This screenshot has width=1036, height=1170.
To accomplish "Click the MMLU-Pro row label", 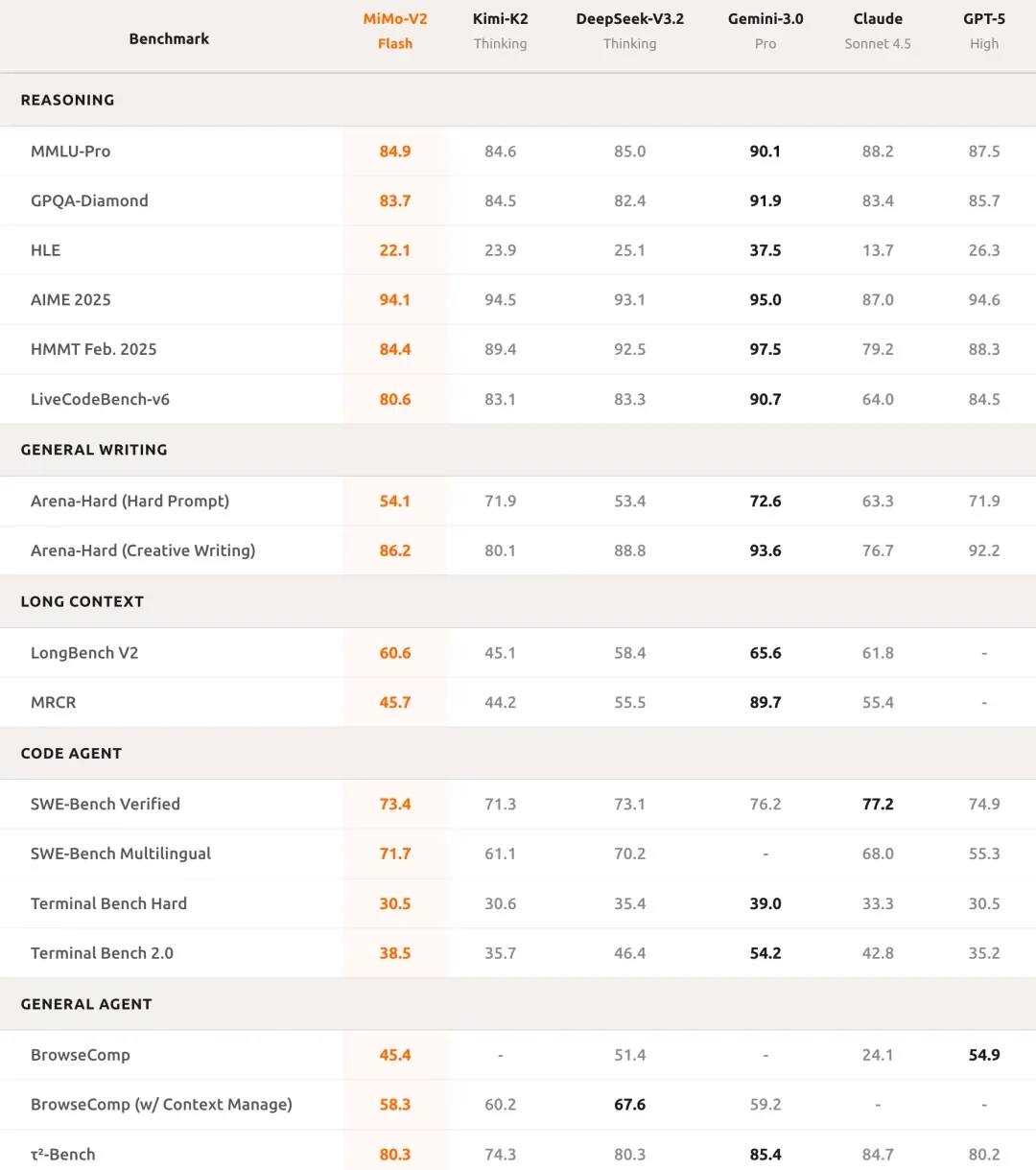I will (x=70, y=152).
